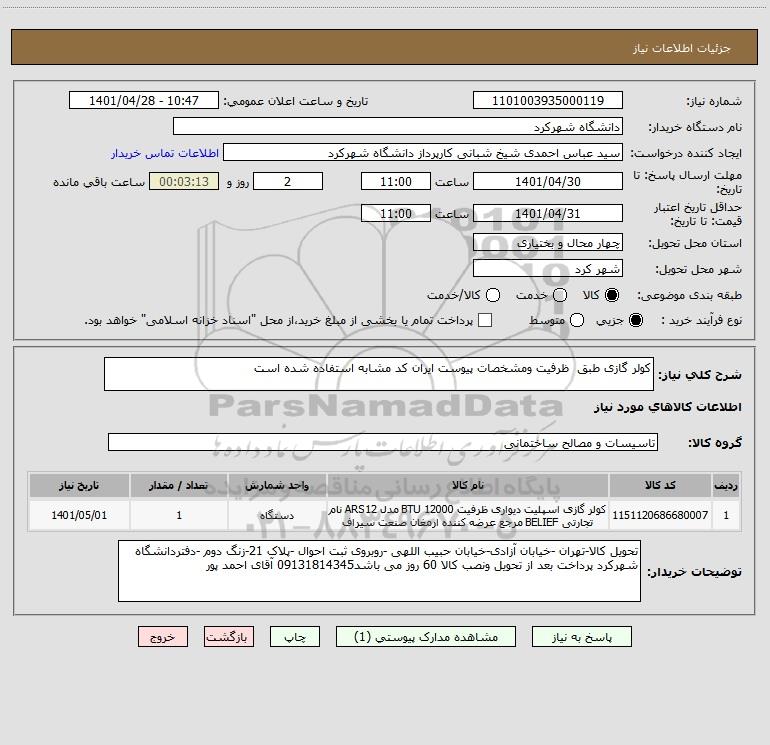Click the price validity time field 11:00
The image size is (770, 745).
pyautogui.click(x=396, y=213)
